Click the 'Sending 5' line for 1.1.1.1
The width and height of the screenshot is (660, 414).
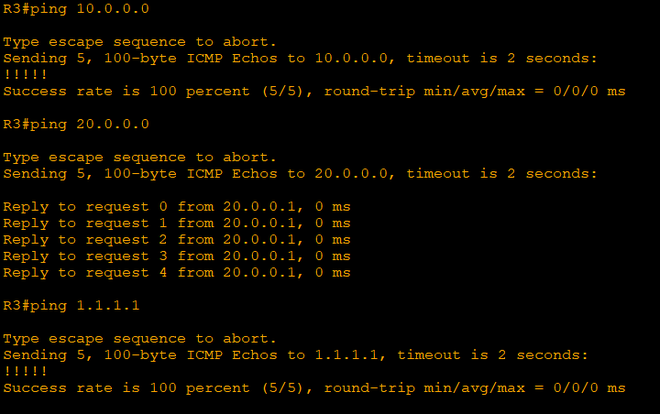point(296,355)
